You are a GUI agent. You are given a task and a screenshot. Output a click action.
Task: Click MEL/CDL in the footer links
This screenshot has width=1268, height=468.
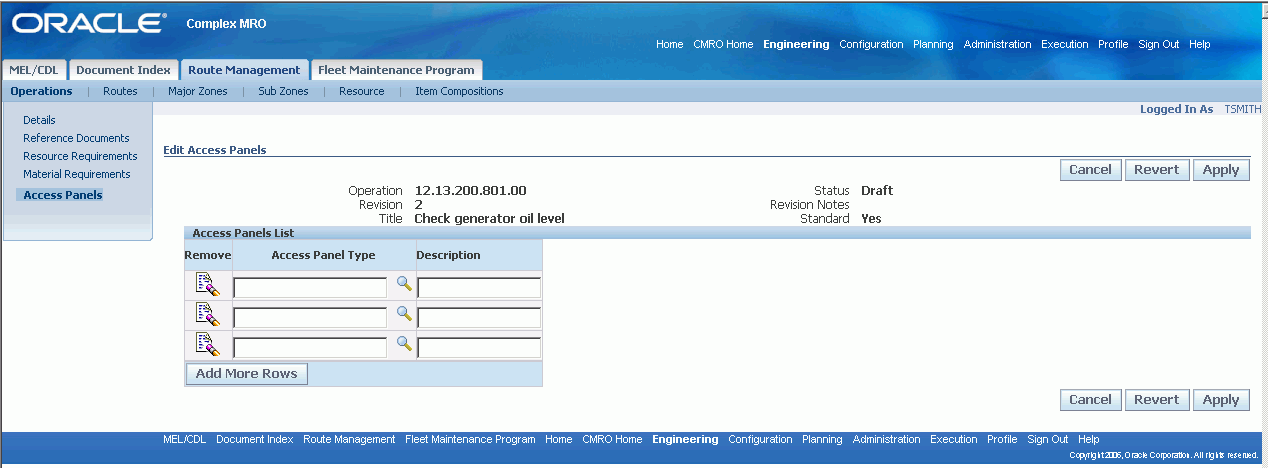click(x=185, y=439)
